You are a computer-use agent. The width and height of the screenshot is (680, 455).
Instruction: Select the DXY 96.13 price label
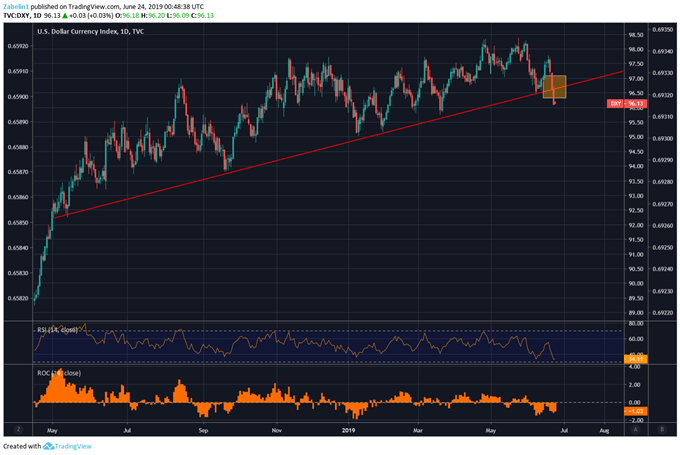(627, 103)
